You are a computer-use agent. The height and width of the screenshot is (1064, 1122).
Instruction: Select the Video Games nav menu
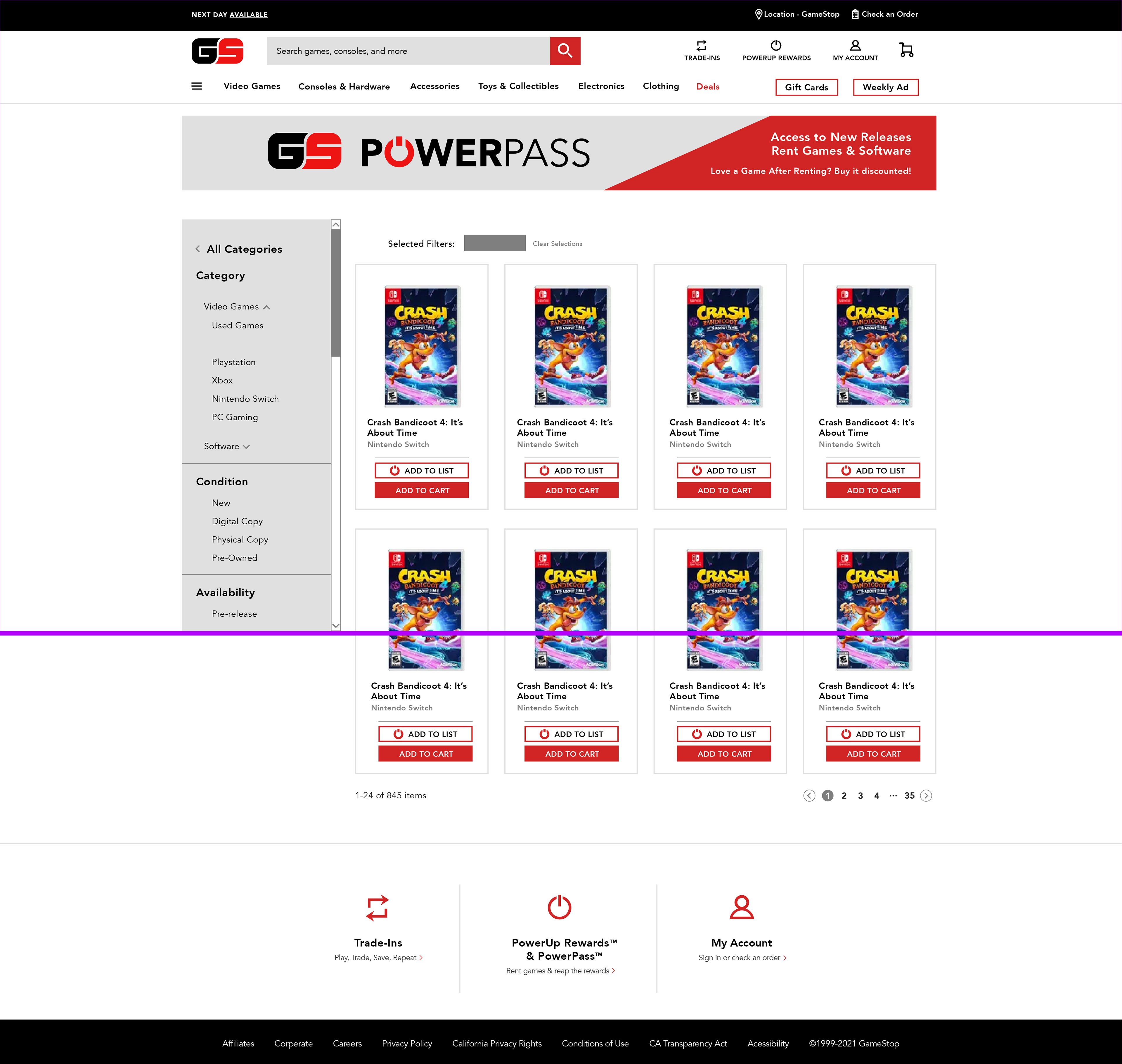tap(252, 86)
